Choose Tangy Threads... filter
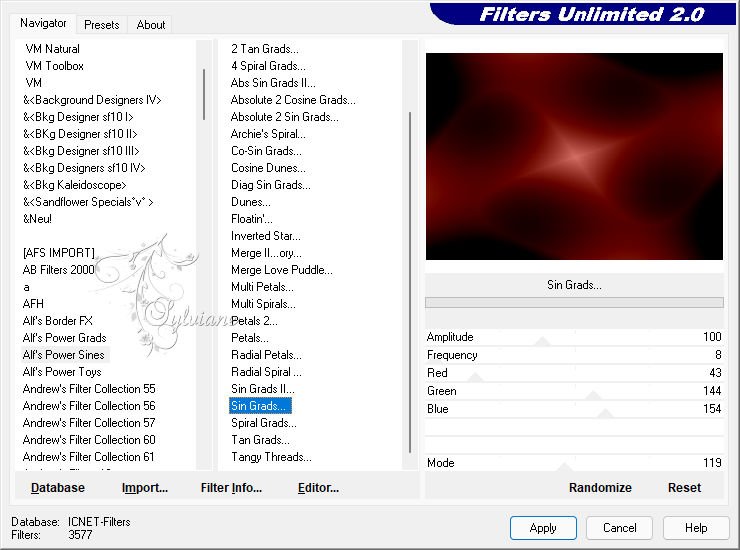Image resolution: width=740 pixels, height=550 pixels. pos(271,457)
